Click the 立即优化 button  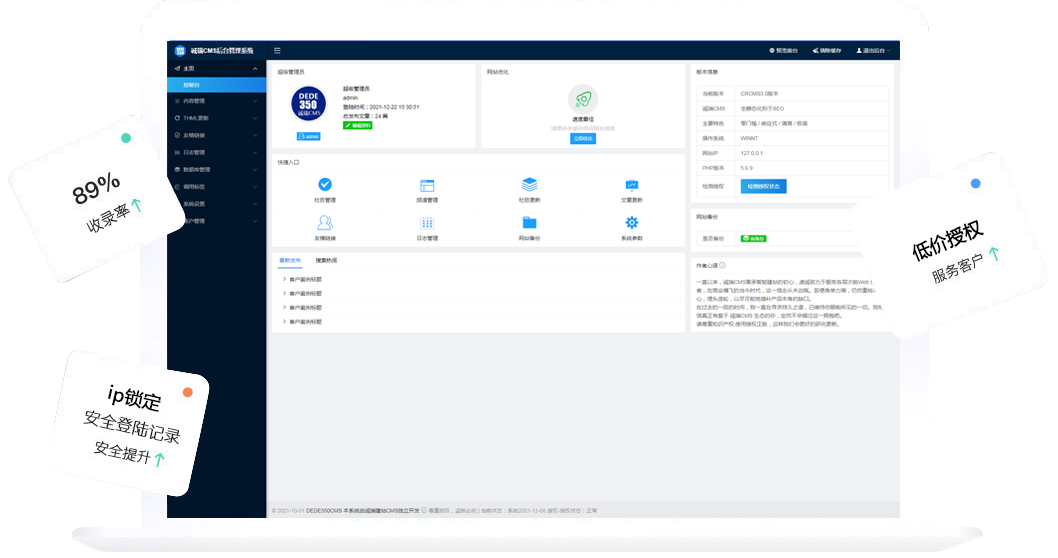pos(582,139)
